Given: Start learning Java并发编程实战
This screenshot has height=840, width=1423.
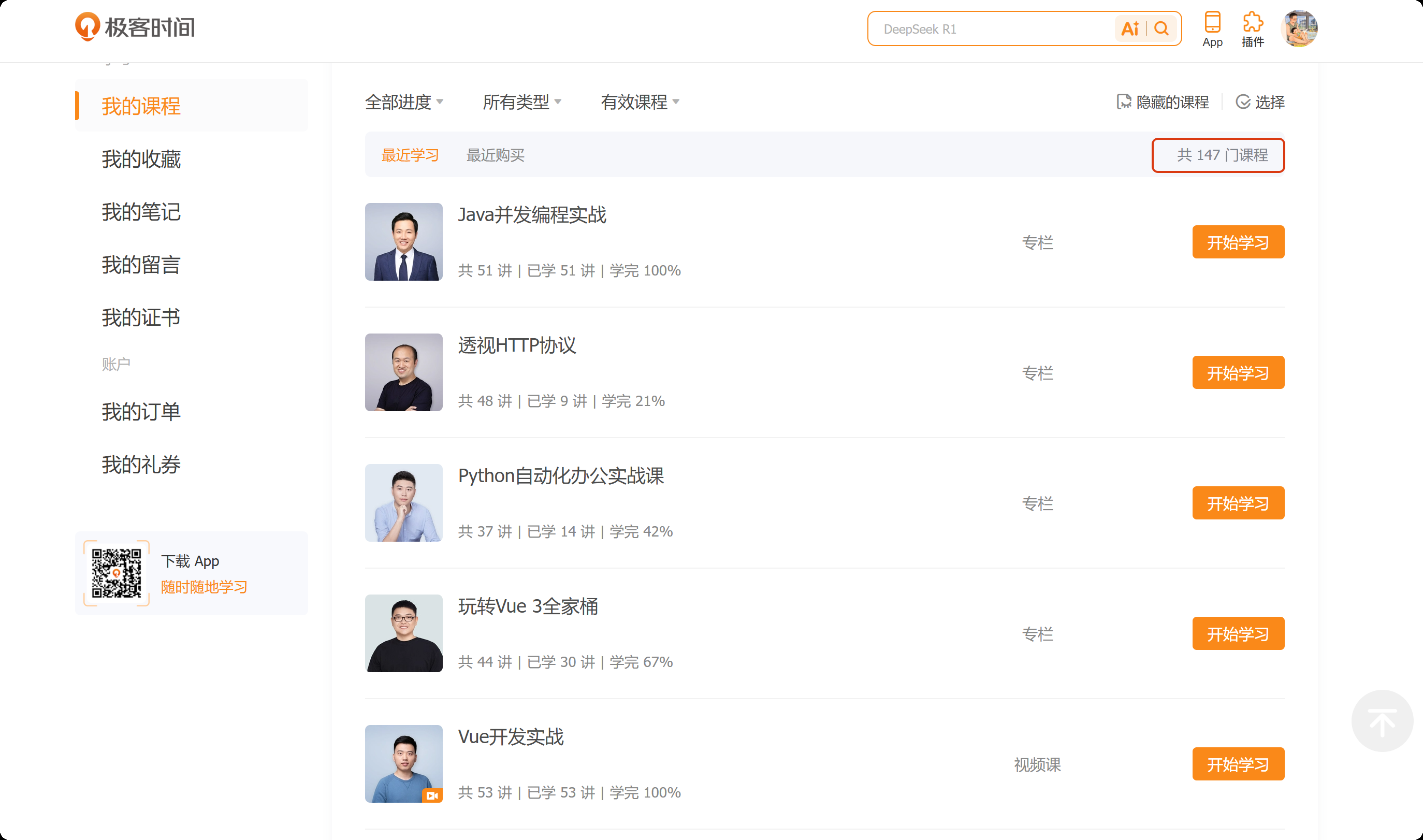Looking at the screenshot, I should click(x=1238, y=242).
